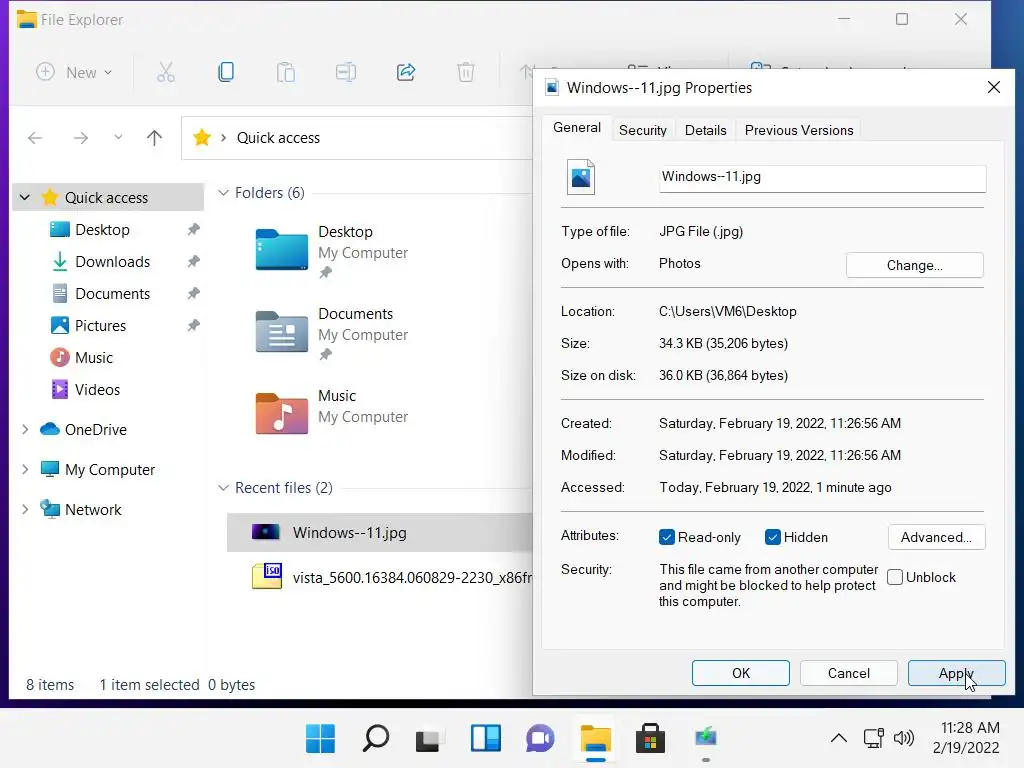
Task: Click the pin icon next to Desktop in sidebar
Action: (x=193, y=230)
